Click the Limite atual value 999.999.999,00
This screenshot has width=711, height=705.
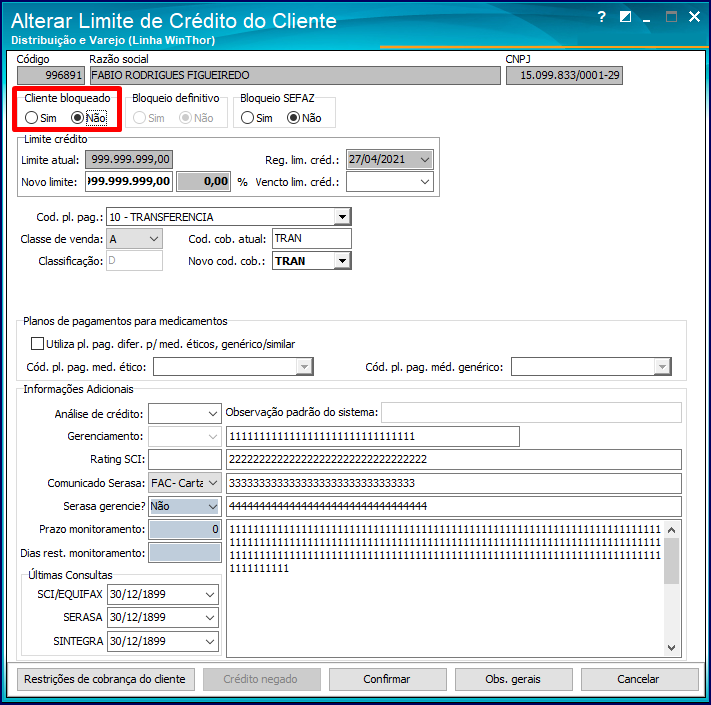[129, 160]
